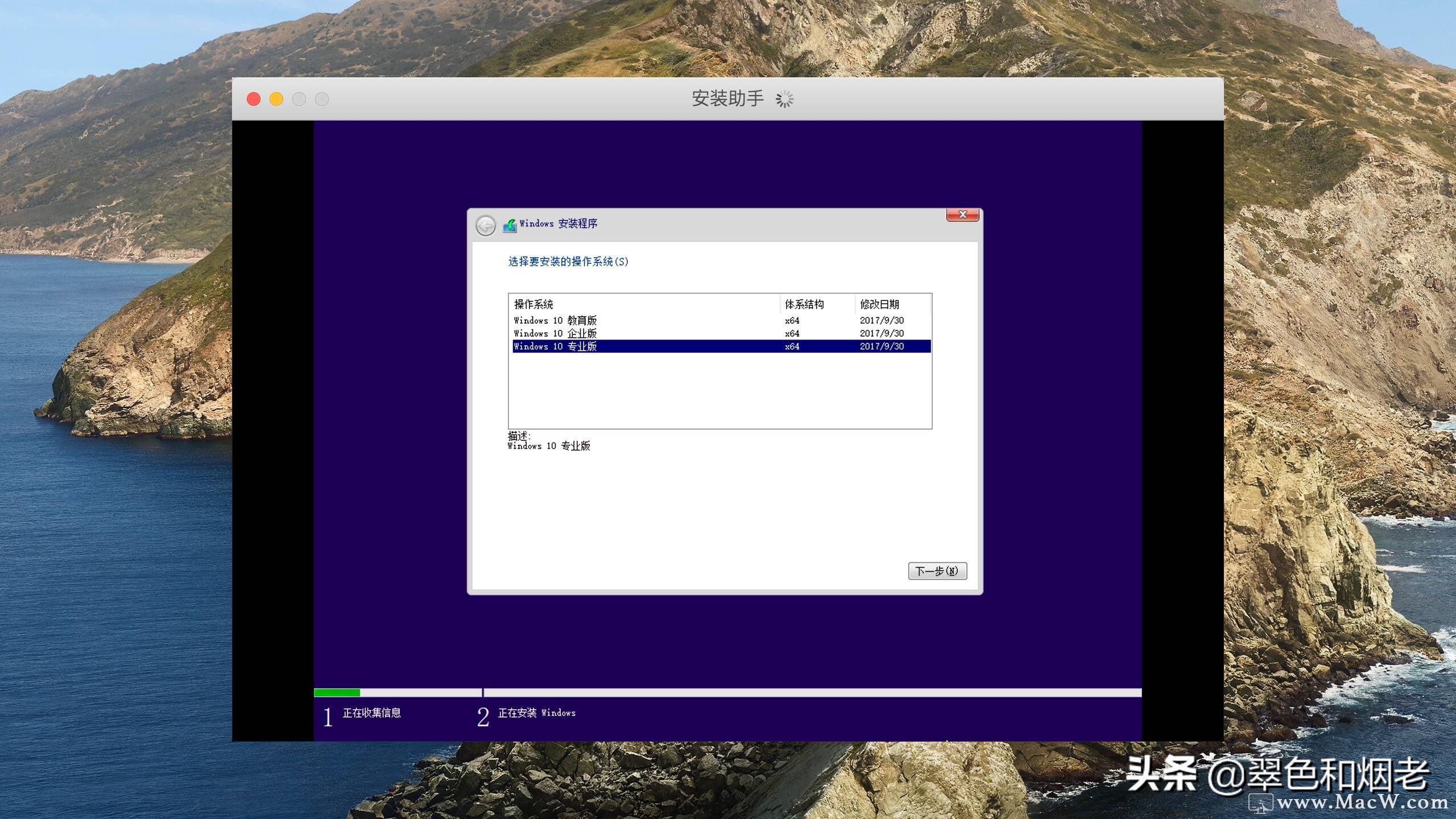Click the loading spinner beside 安装助手 title
Image resolution: width=1456 pixels, height=819 pixels.
[x=784, y=99]
